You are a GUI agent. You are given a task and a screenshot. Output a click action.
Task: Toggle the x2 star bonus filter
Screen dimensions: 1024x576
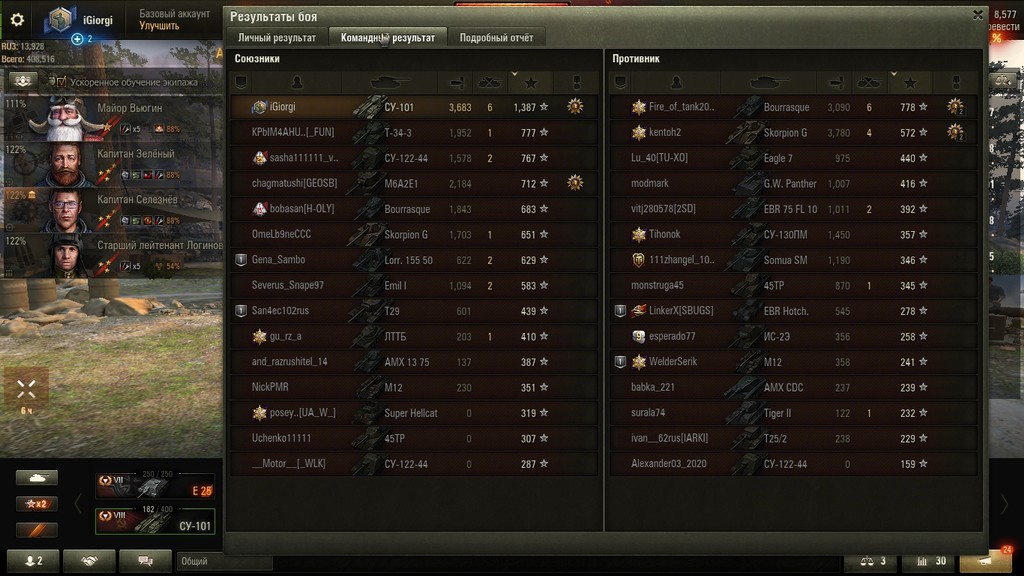(x=37, y=504)
